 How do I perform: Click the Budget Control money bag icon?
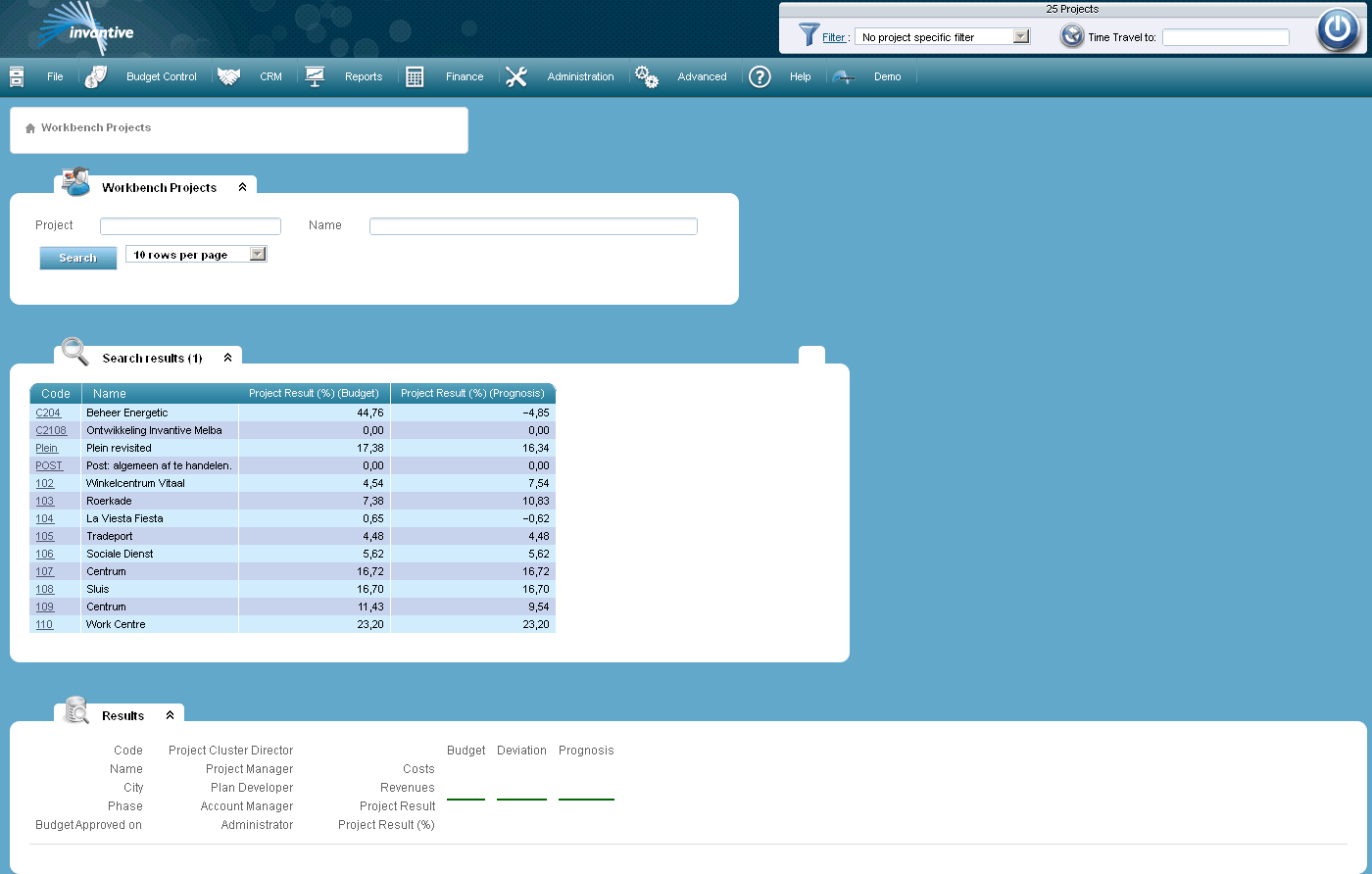click(x=95, y=77)
